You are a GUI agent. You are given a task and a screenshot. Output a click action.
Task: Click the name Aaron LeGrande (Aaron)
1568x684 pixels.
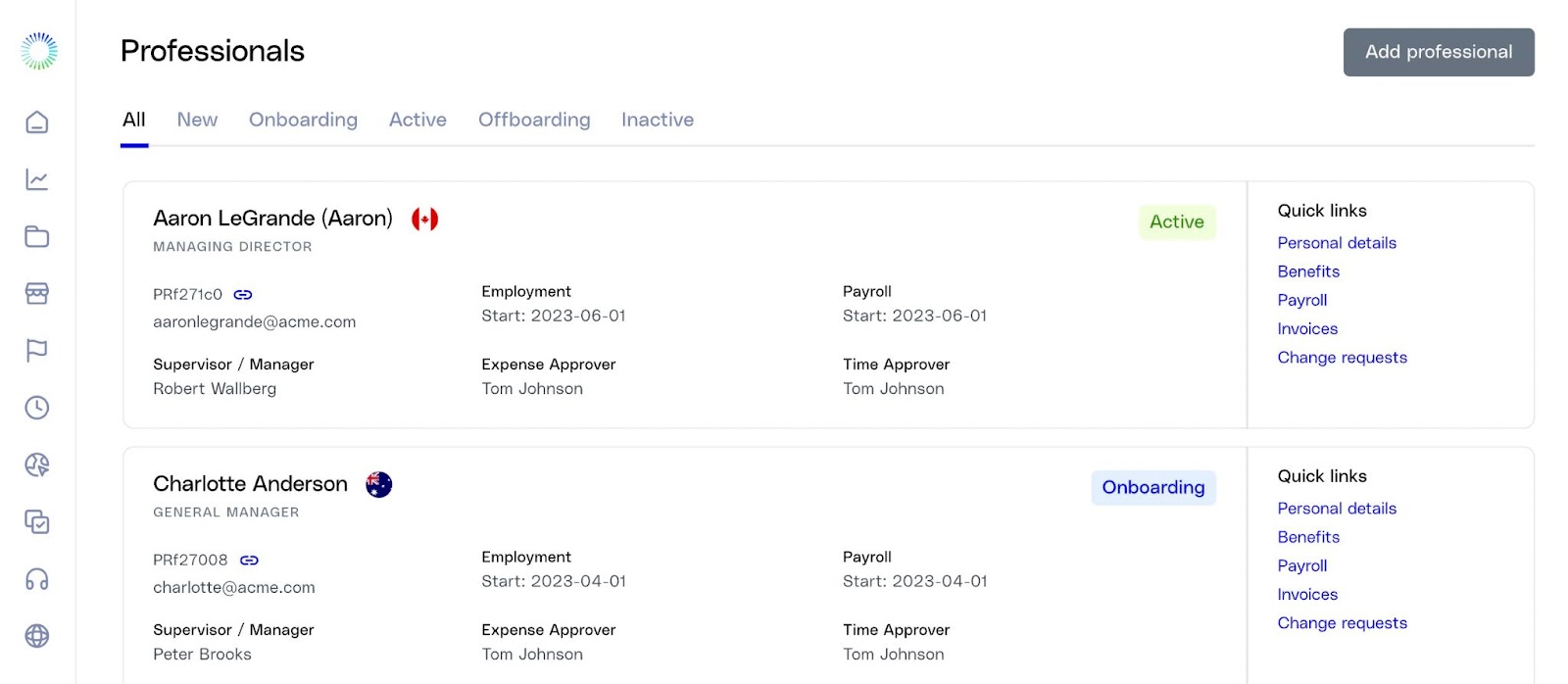pyautogui.click(x=272, y=219)
